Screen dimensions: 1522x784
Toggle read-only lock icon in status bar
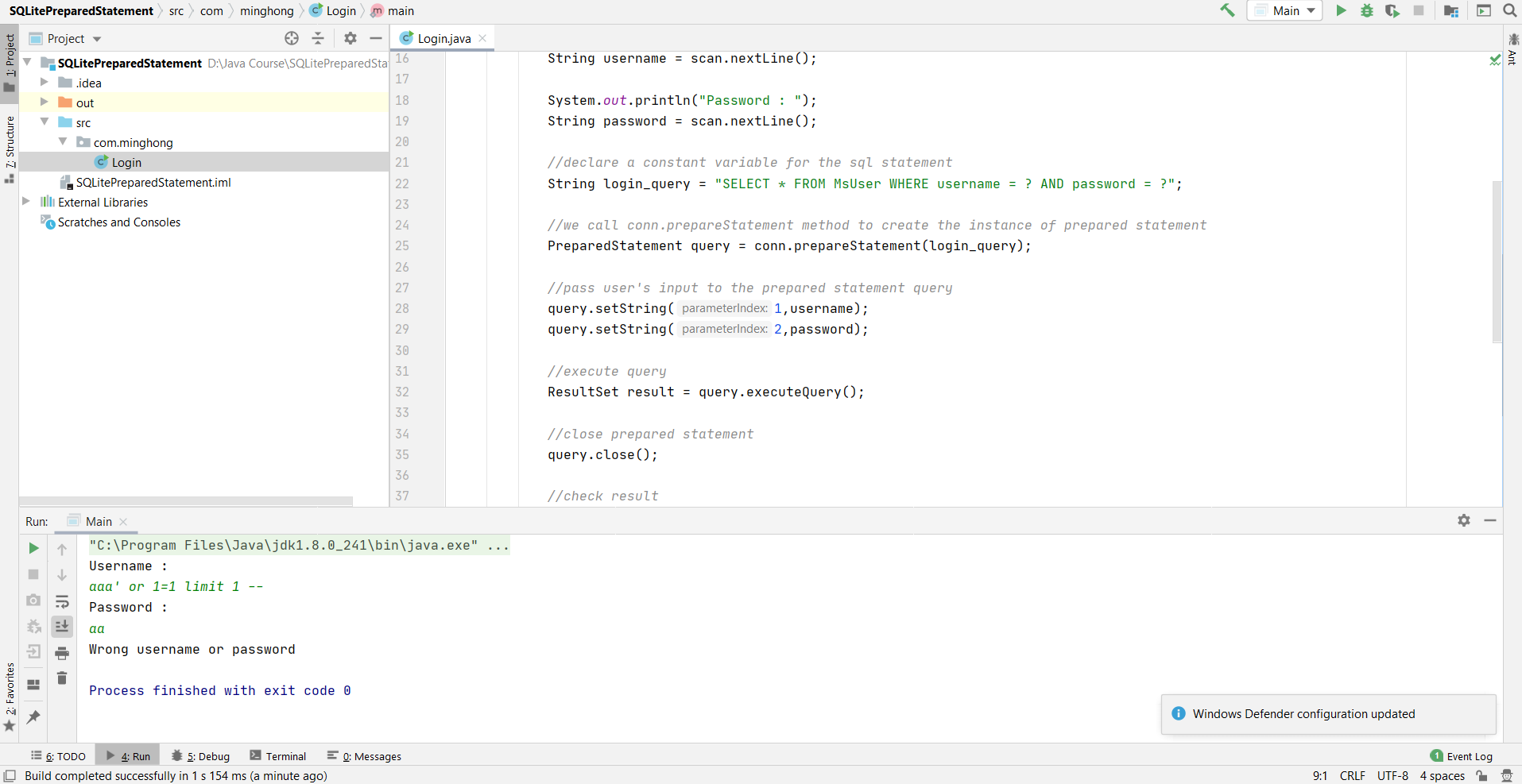pyautogui.click(x=1481, y=776)
